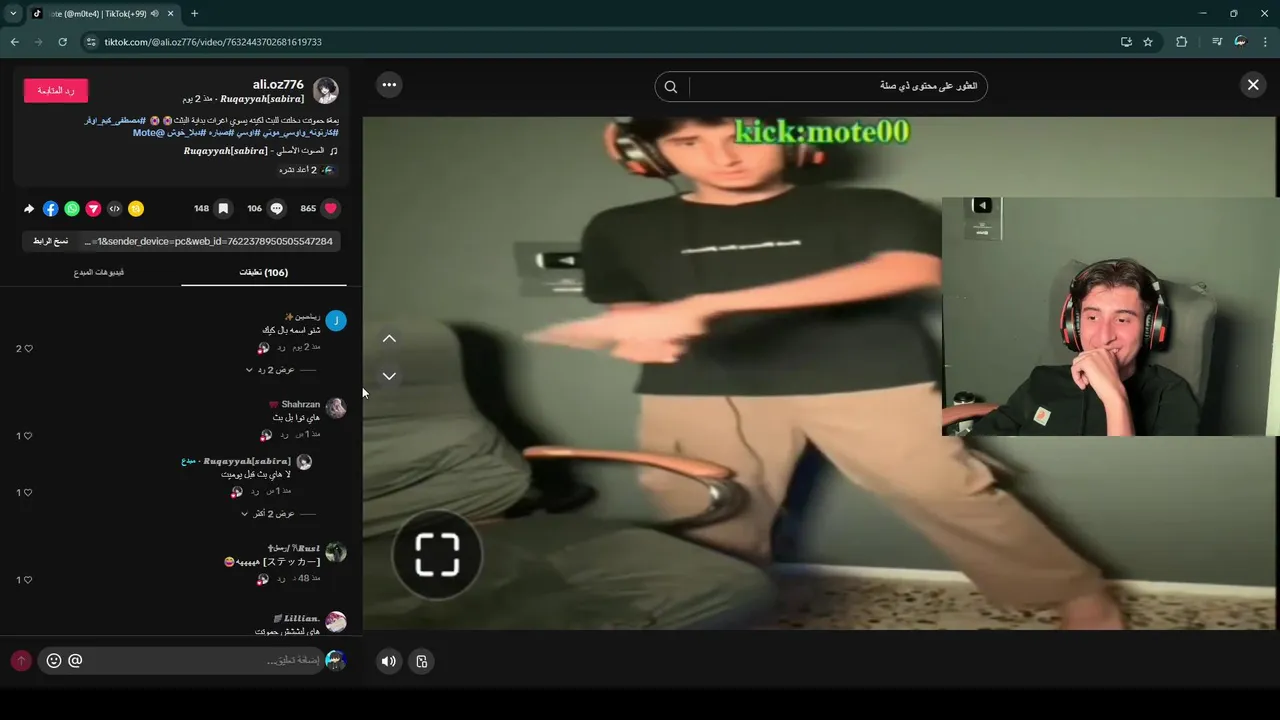Image resolution: width=1280 pixels, height=720 pixels.
Task: Open the Chrome three-dot menu
Action: [1265, 42]
